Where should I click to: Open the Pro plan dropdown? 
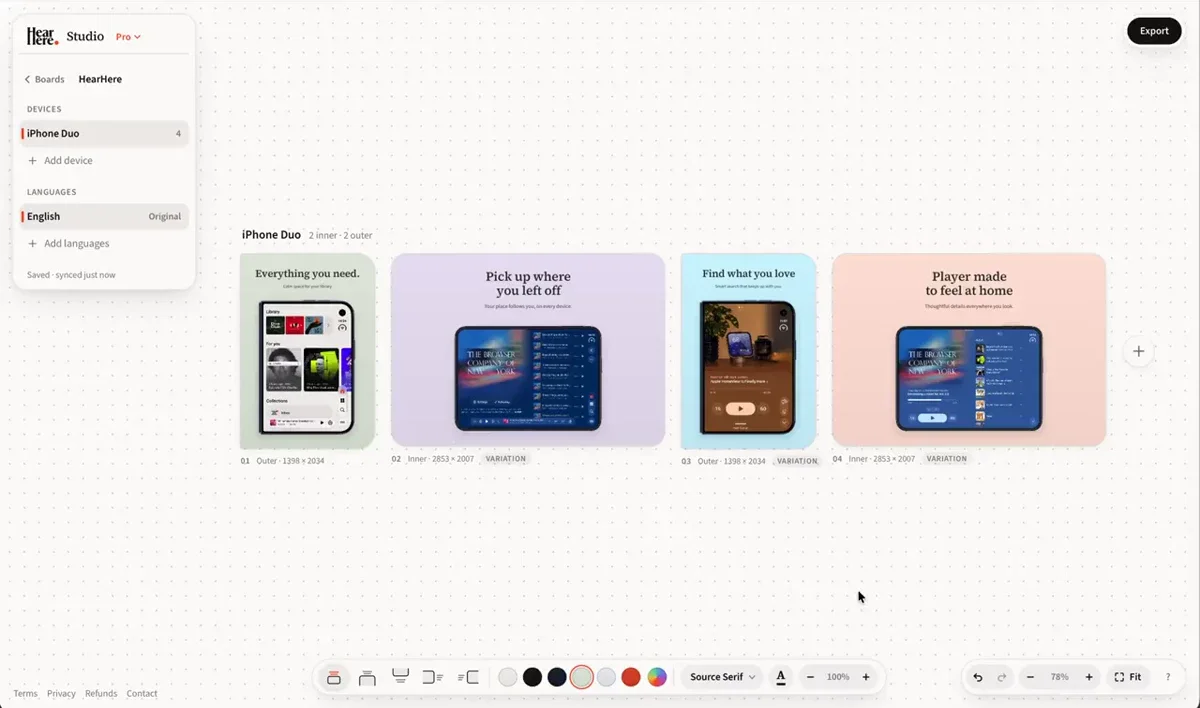click(x=128, y=37)
